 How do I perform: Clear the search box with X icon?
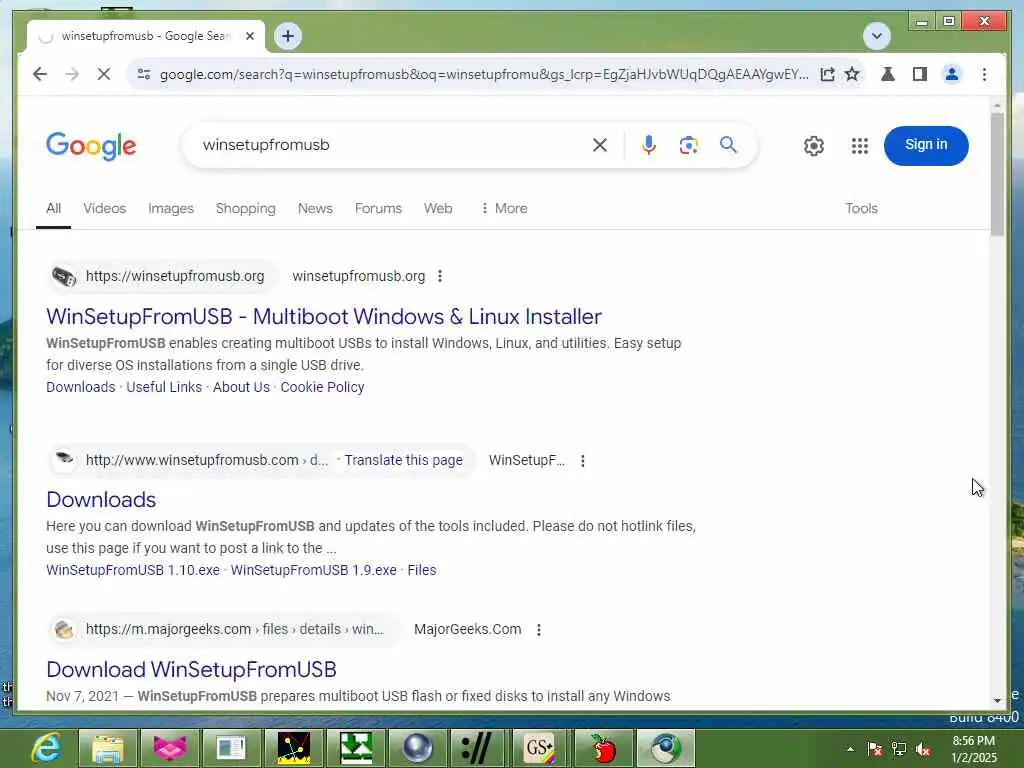pos(600,145)
